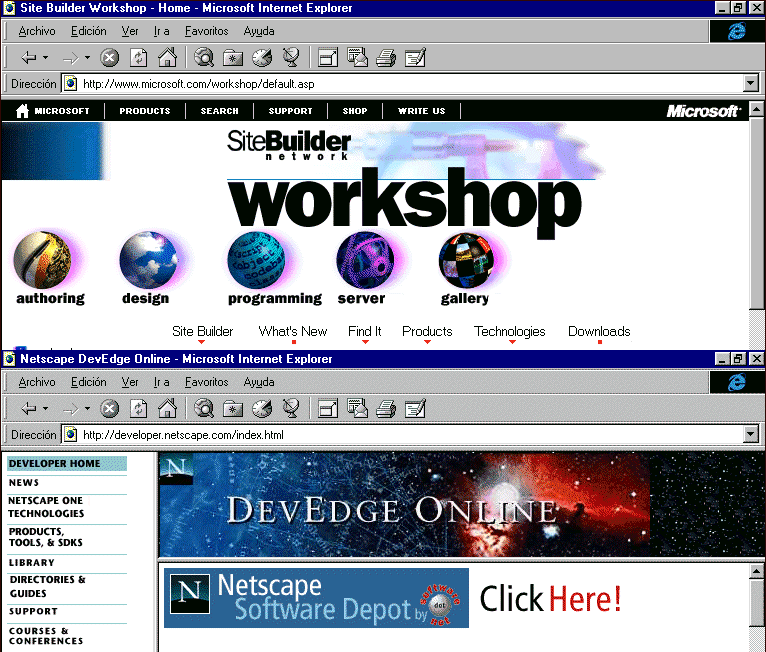Open What's New link on Workshop page

point(293,332)
